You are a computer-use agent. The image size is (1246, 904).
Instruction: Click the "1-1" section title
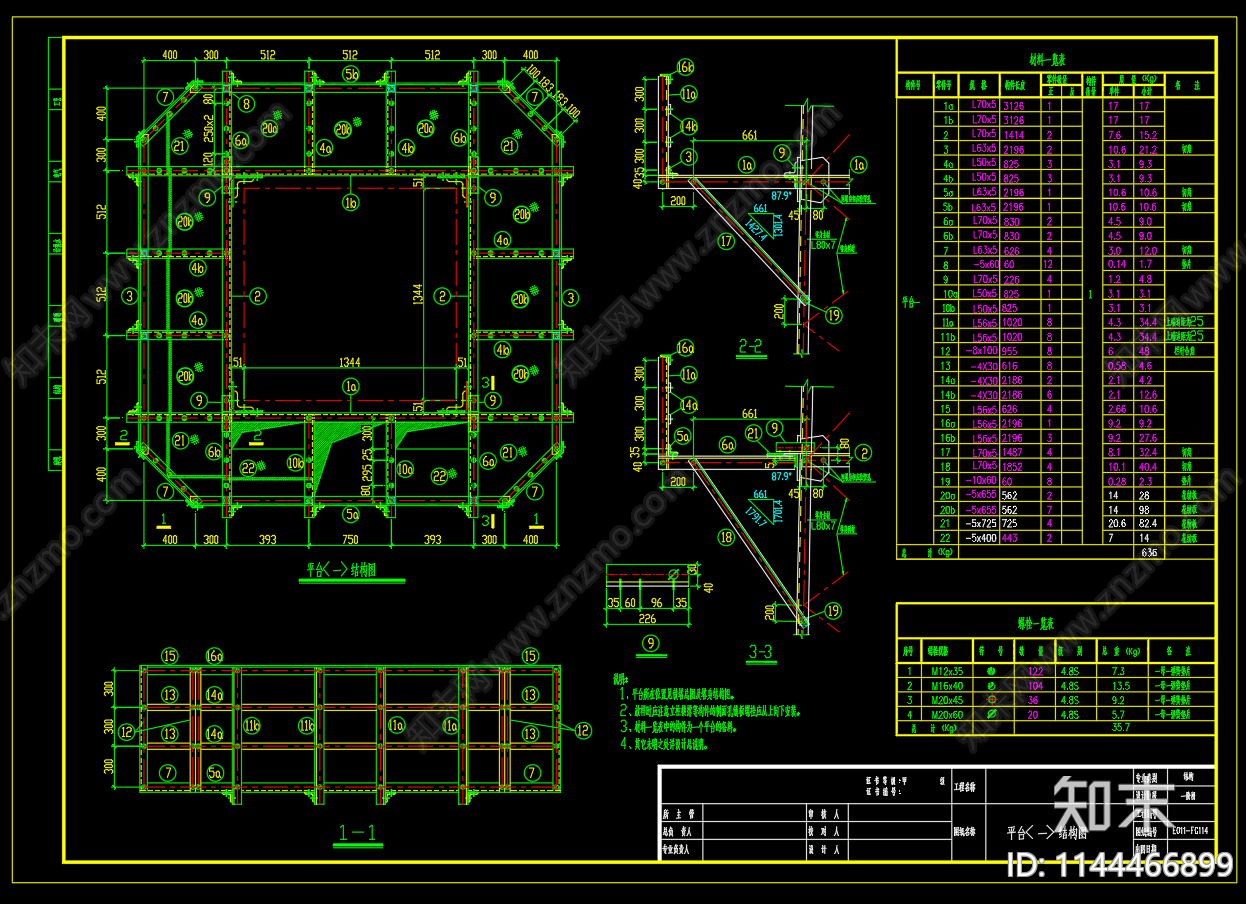[x=357, y=832]
